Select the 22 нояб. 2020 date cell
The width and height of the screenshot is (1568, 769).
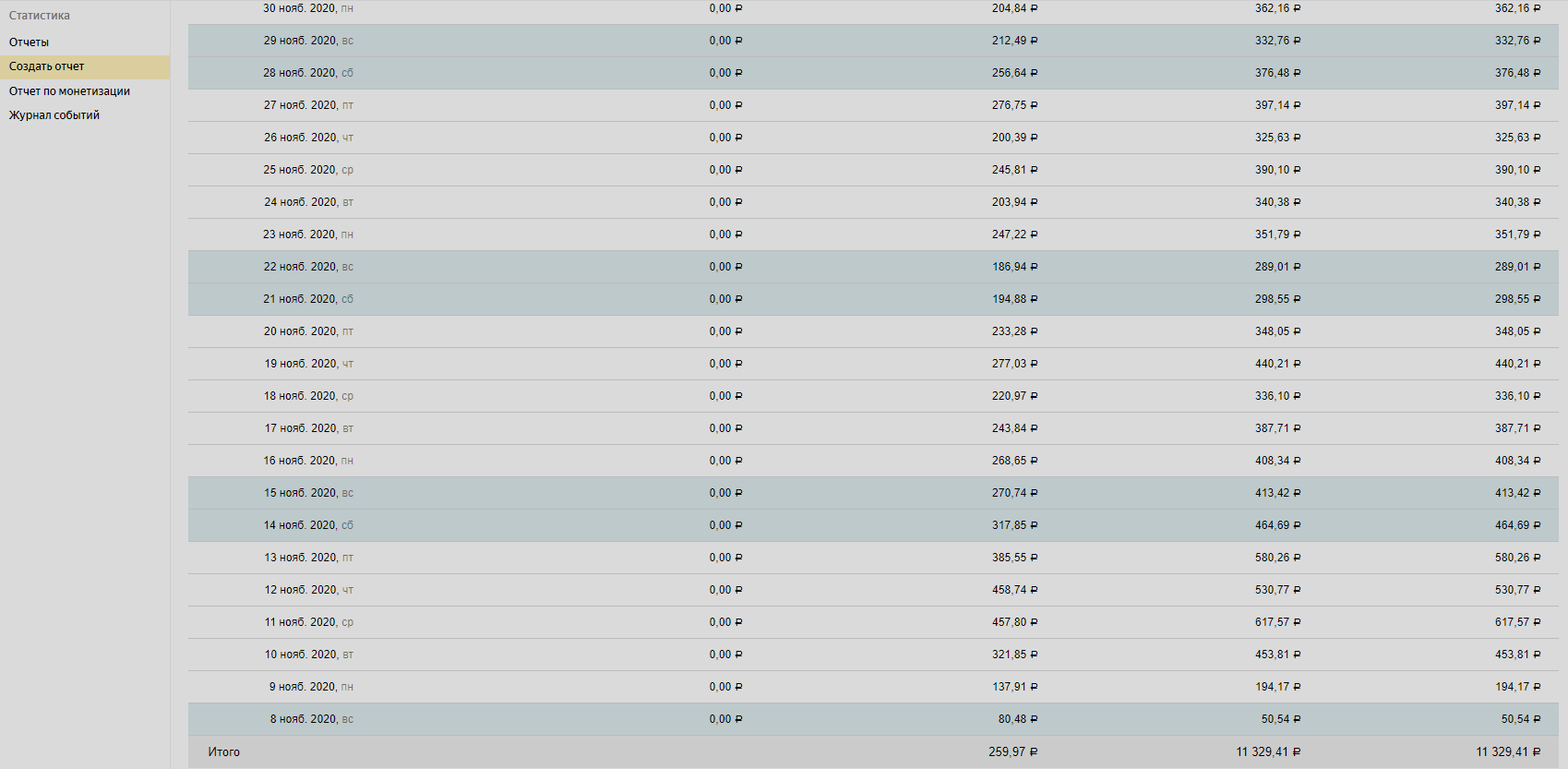(x=308, y=267)
